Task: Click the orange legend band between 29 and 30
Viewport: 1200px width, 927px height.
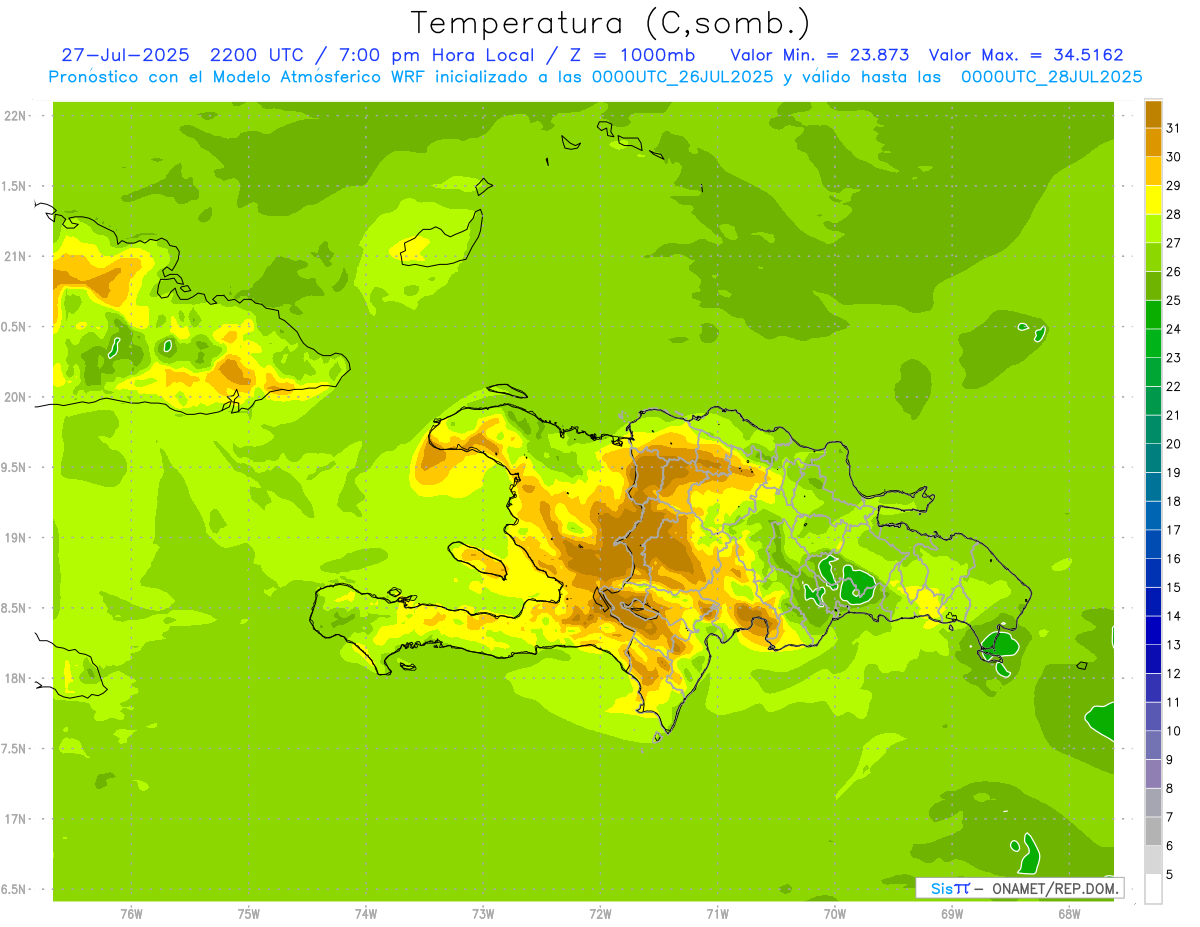Action: [x=1153, y=171]
